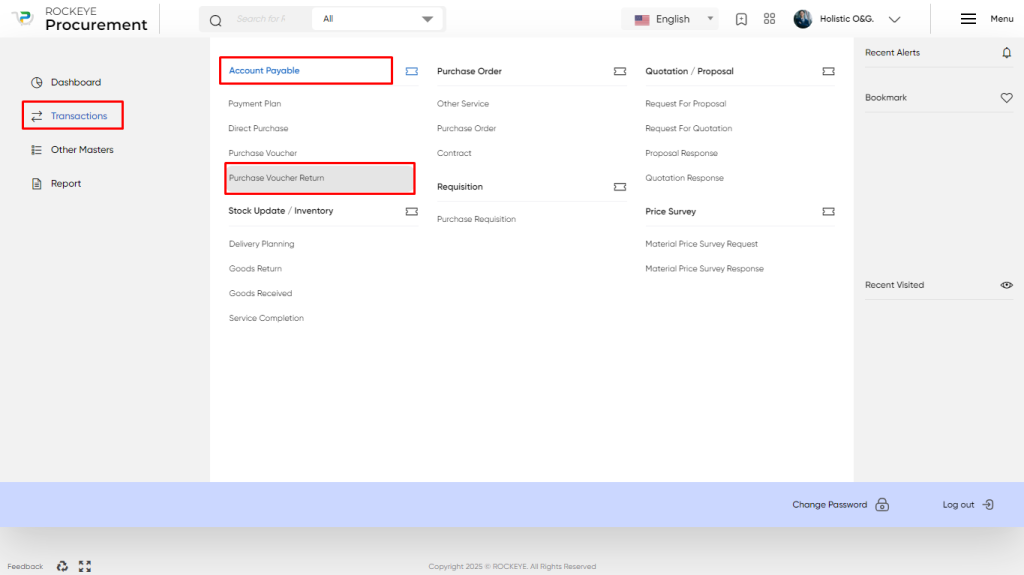Open the bookmark icon in top bar
The image size is (1024, 575).
[x=741, y=19]
